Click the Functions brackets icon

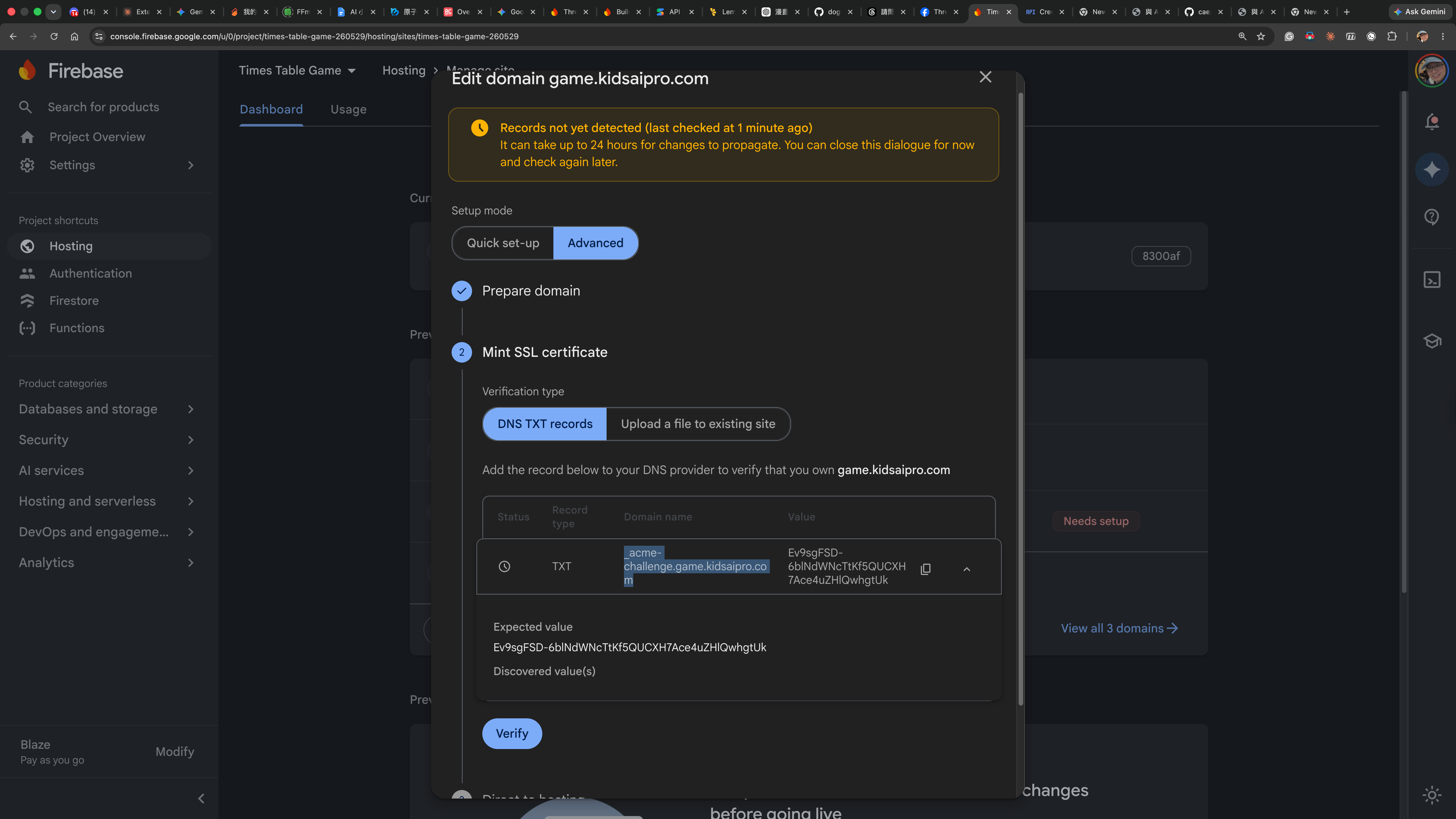point(27,328)
